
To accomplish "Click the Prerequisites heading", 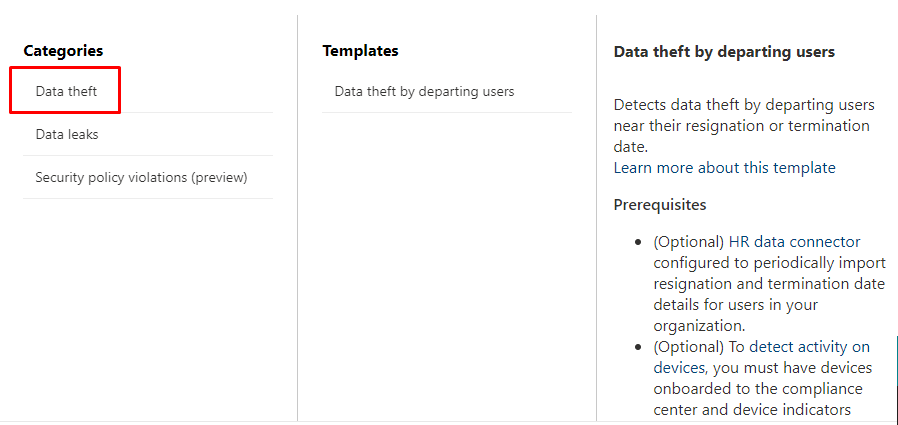I will [x=659, y=204].
